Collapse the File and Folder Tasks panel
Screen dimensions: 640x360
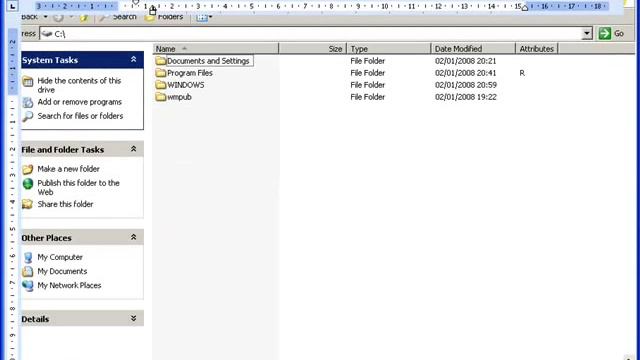click(x=133, y=149)
